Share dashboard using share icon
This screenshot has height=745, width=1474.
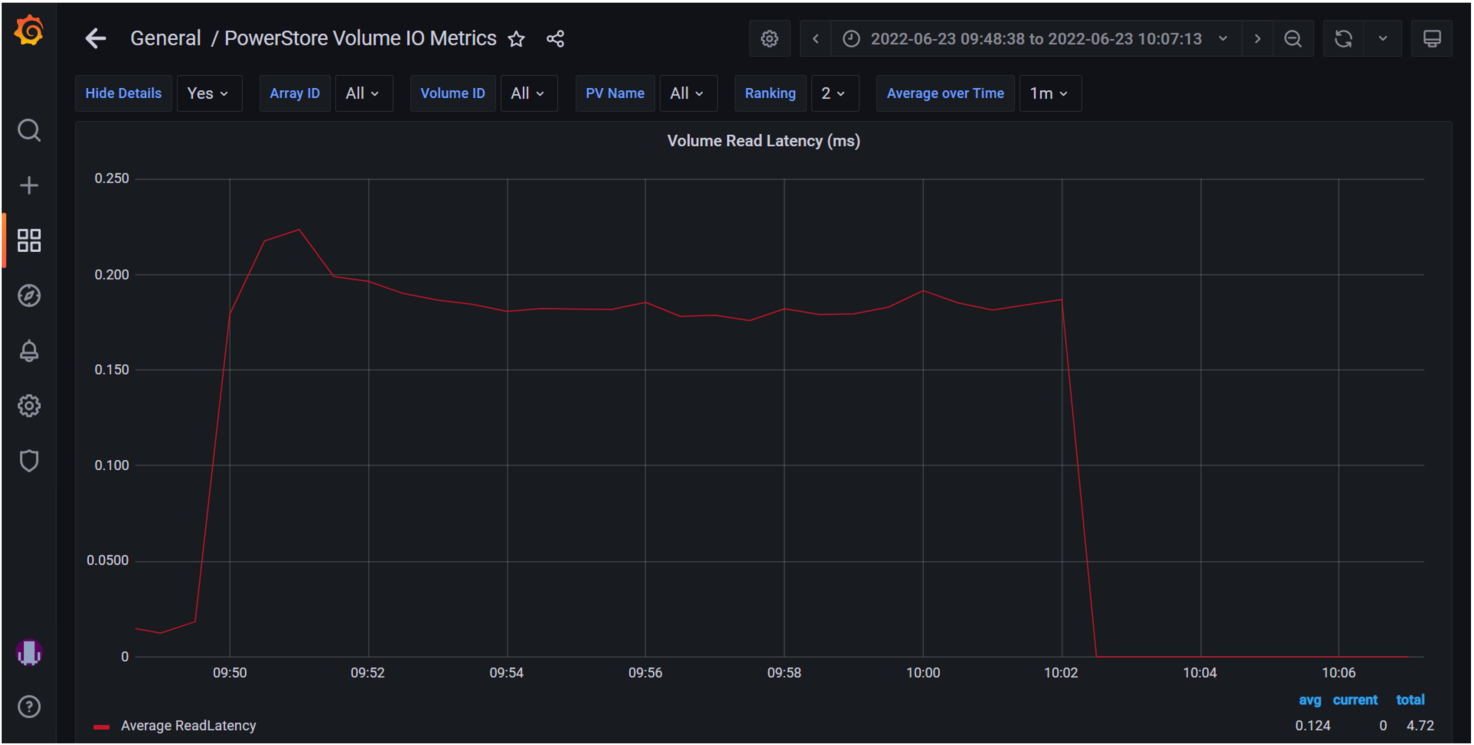click(x=556, y=39)
